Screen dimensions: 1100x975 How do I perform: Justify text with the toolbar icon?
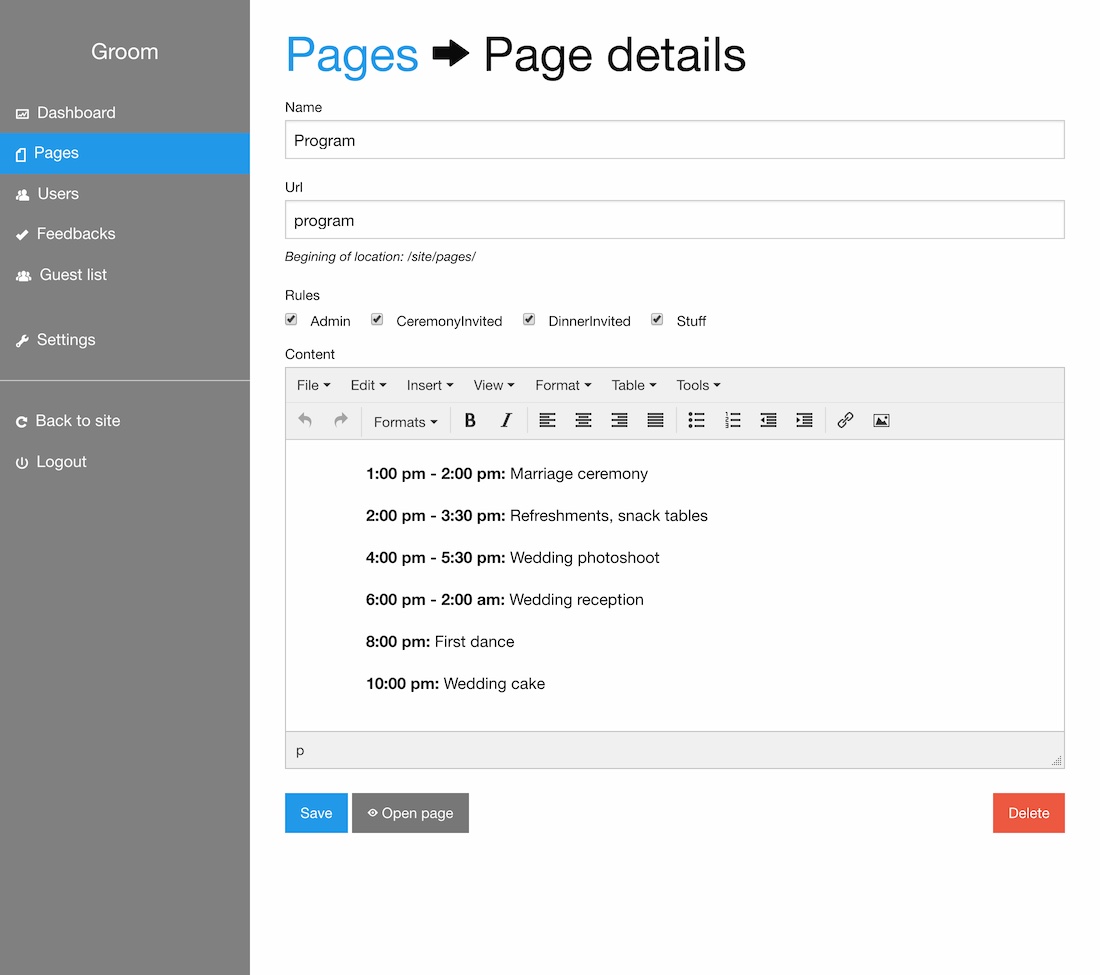pos(655,421)
